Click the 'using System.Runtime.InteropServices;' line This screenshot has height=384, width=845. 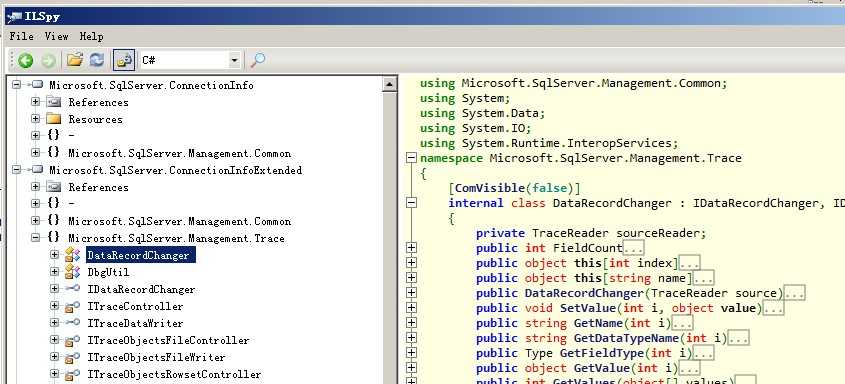click(x=549, y=143)
